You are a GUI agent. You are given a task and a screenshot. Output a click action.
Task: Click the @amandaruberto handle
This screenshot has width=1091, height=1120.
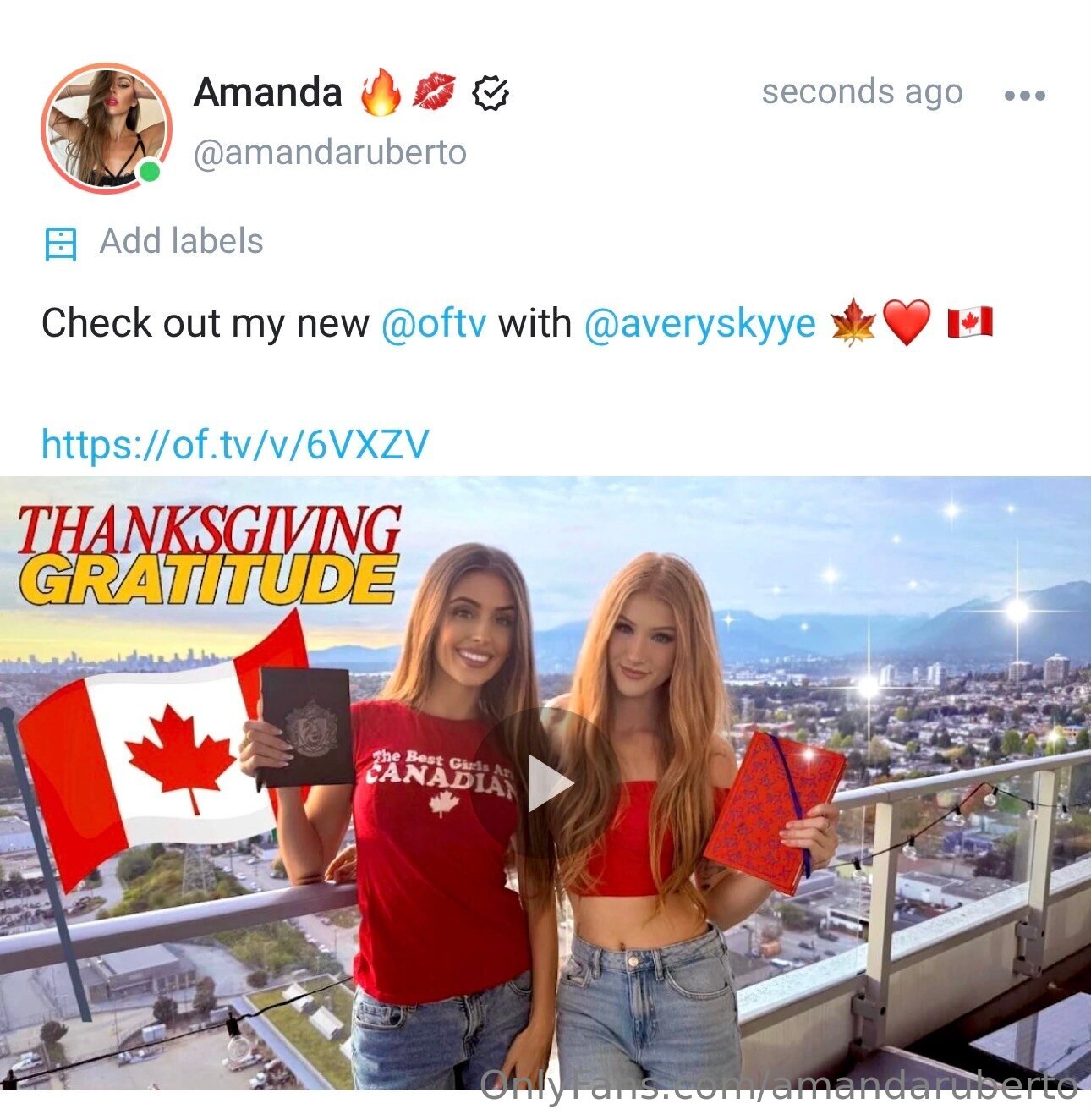coord(330,153)
